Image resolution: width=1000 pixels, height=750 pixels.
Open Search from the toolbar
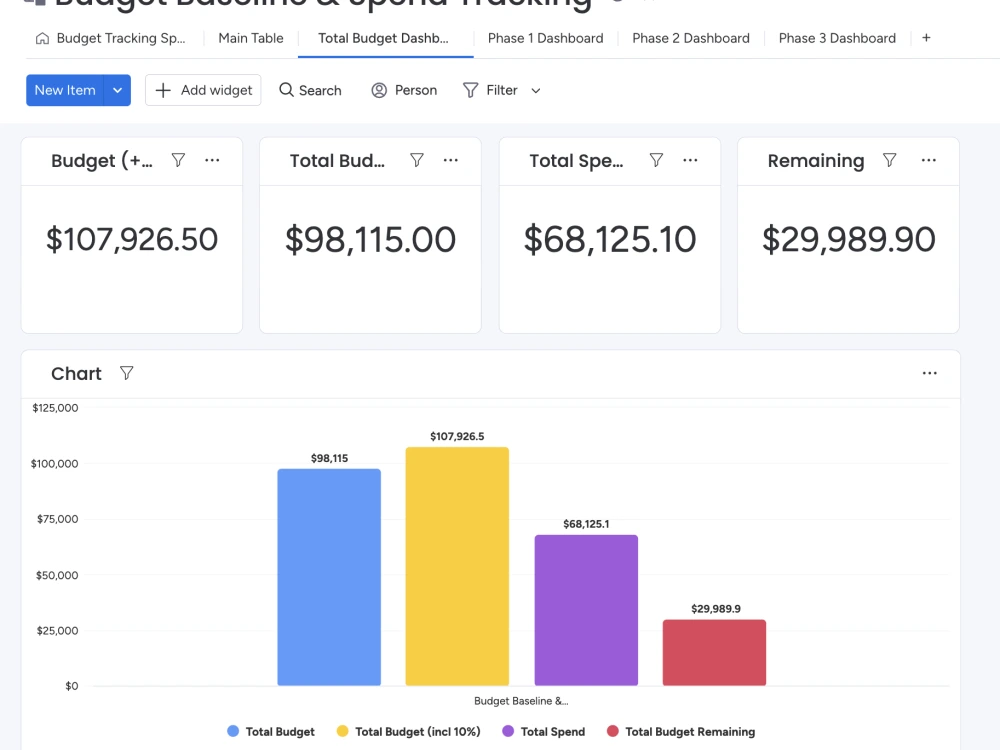click(310, 90)
